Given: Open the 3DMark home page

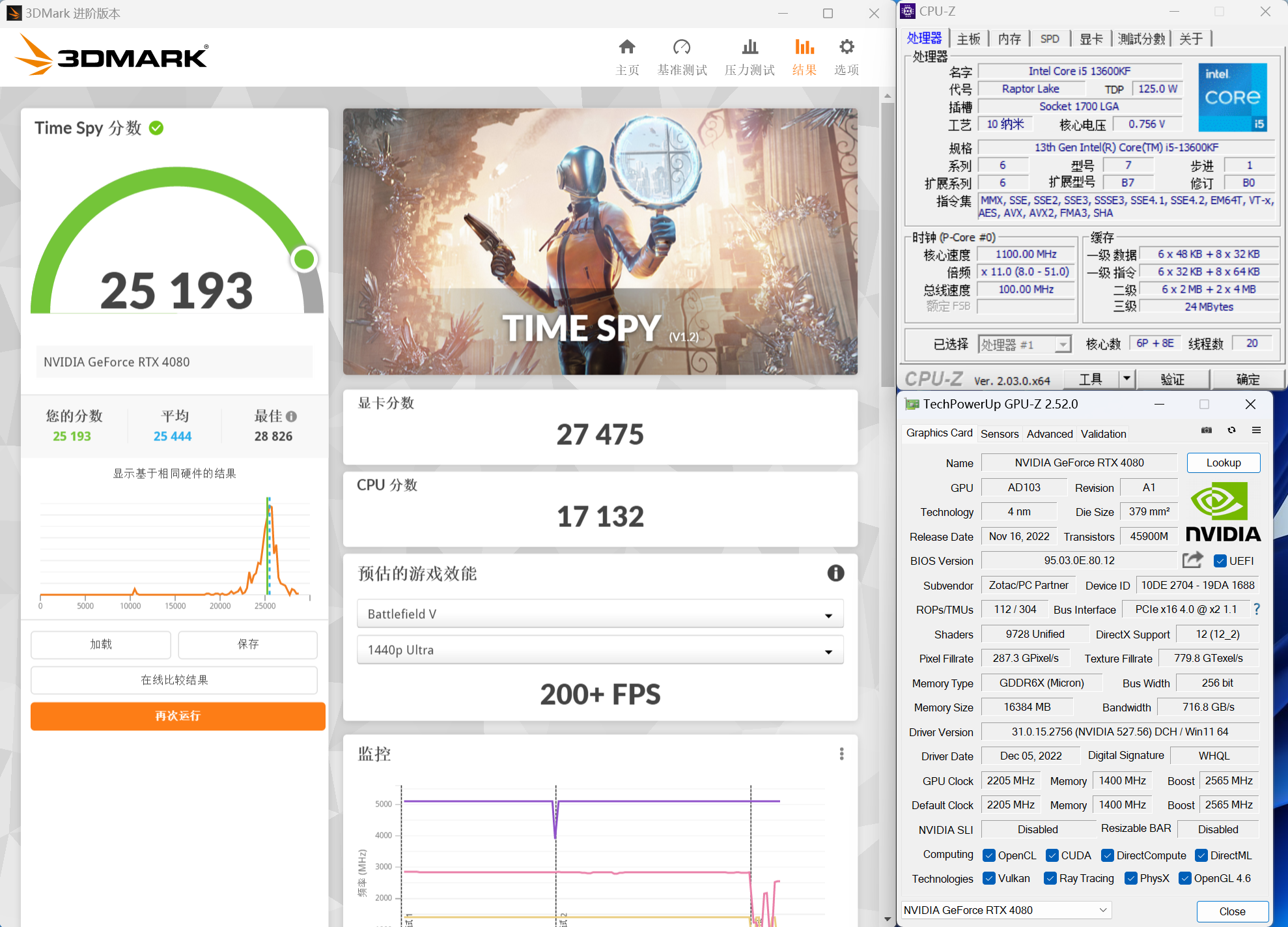Looking at the screenshot, I should point(627,55).
